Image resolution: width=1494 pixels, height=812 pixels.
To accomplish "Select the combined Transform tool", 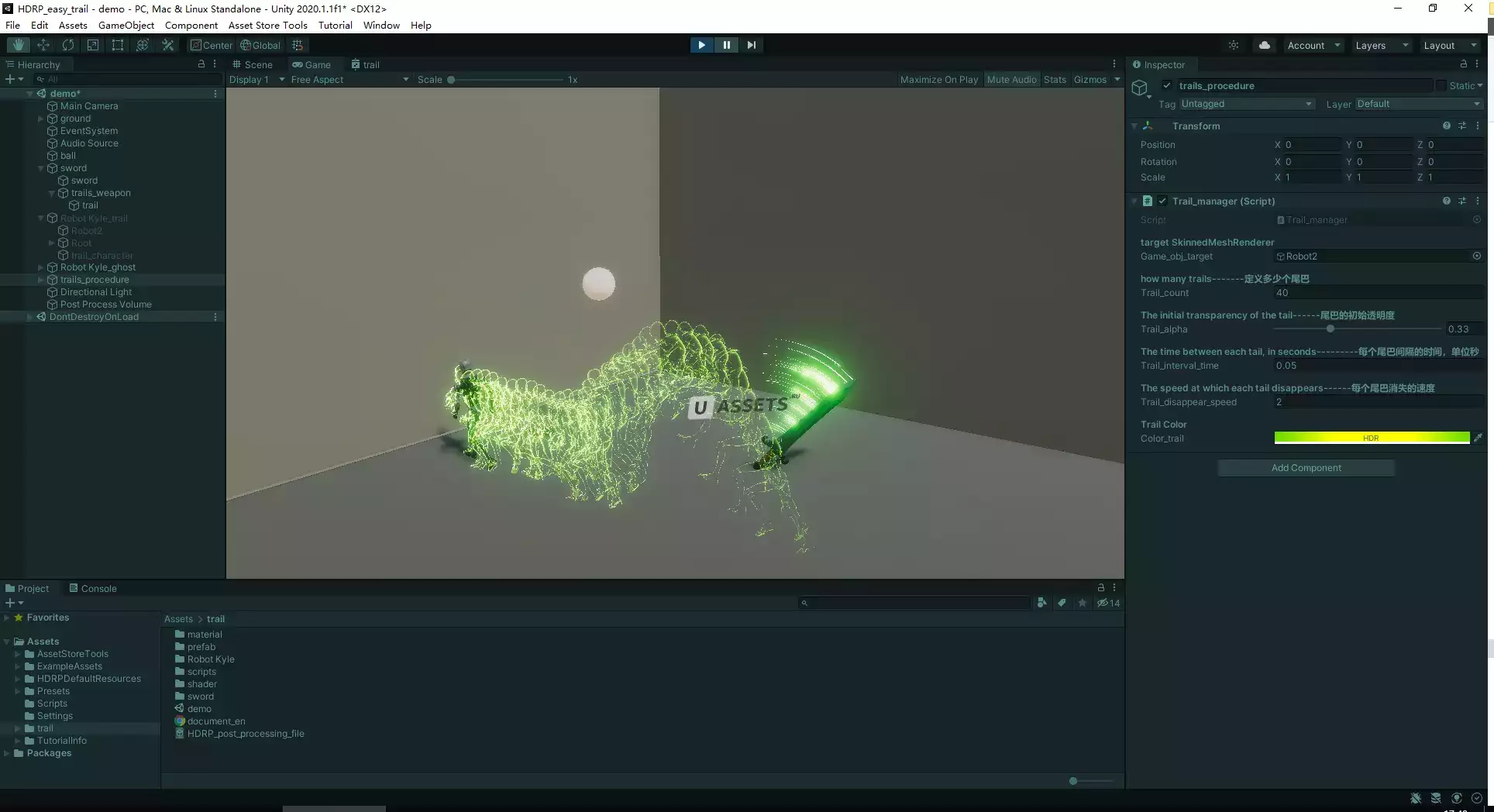I will (x=143, y=45).
